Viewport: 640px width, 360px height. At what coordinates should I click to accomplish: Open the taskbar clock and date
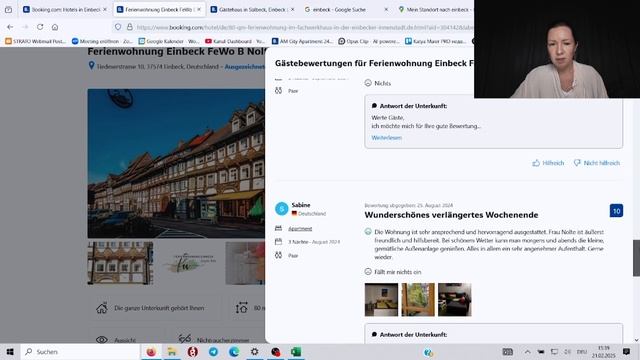(604, 352)
